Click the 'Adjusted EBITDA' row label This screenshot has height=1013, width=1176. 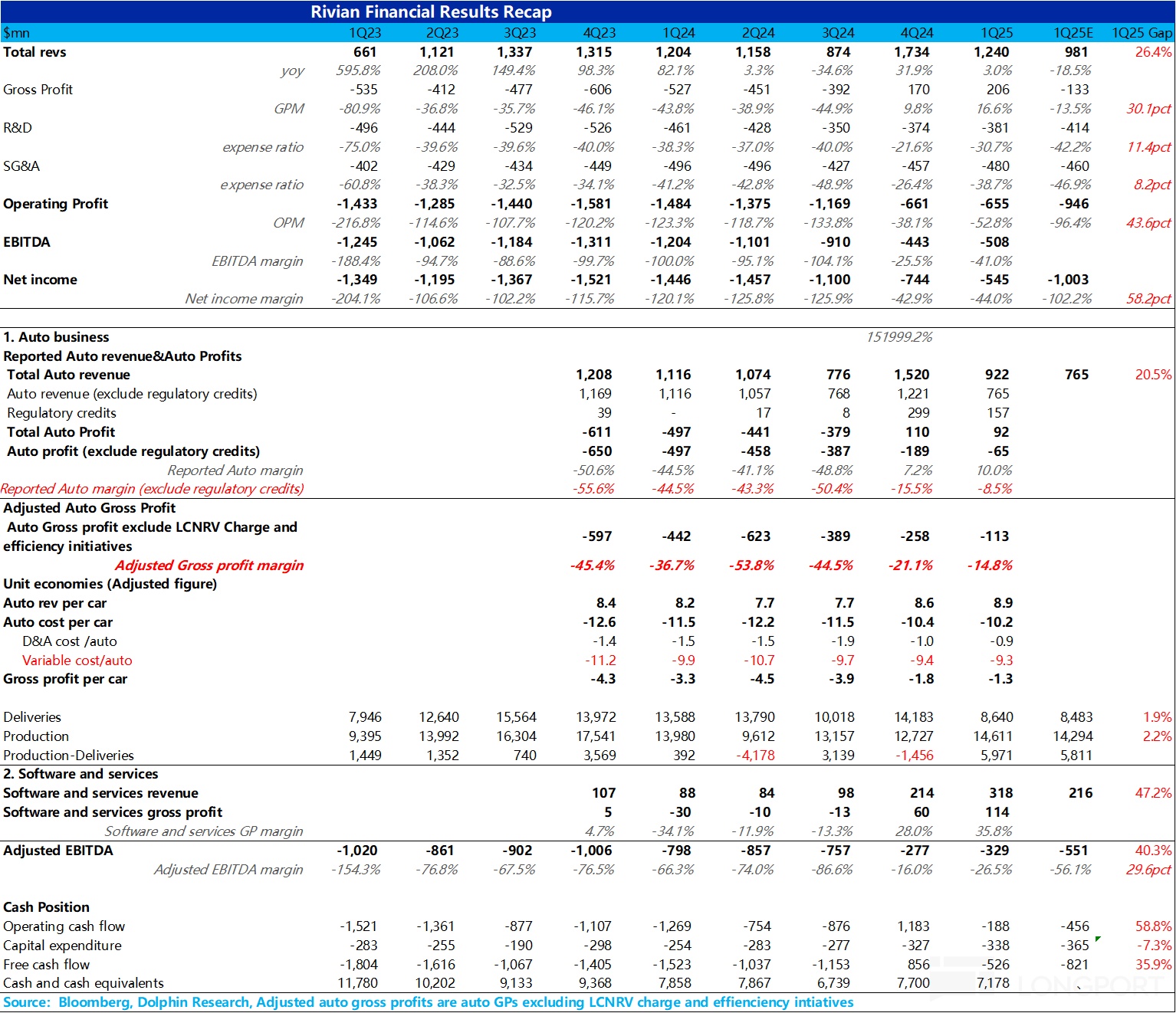click(58, 851)
